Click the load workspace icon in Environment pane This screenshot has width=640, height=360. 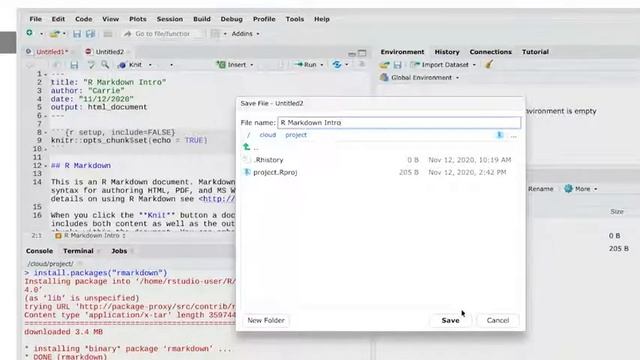coord(384,65)
